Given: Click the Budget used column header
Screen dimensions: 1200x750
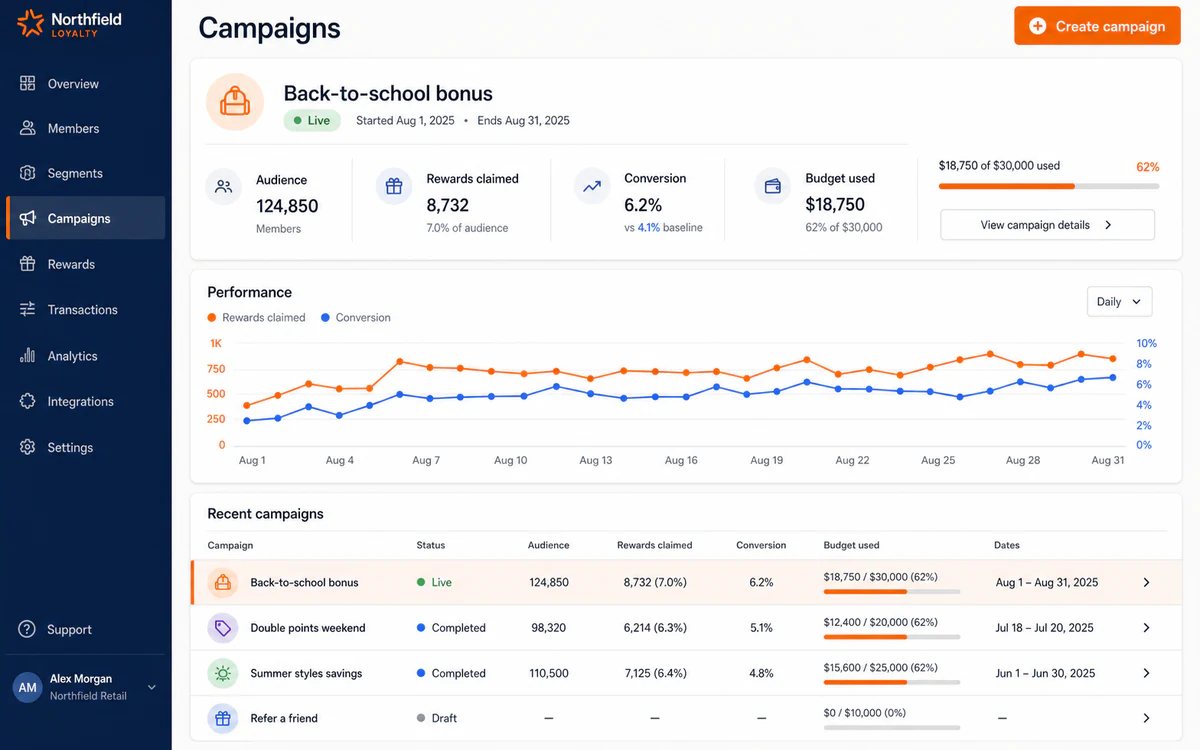Looking at the screenshot, I should click(x=852, y=545).
